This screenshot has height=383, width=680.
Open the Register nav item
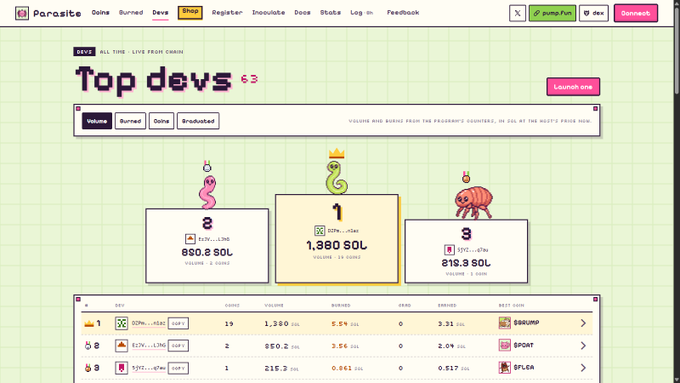pyautogui.click(x=227, y=13)
